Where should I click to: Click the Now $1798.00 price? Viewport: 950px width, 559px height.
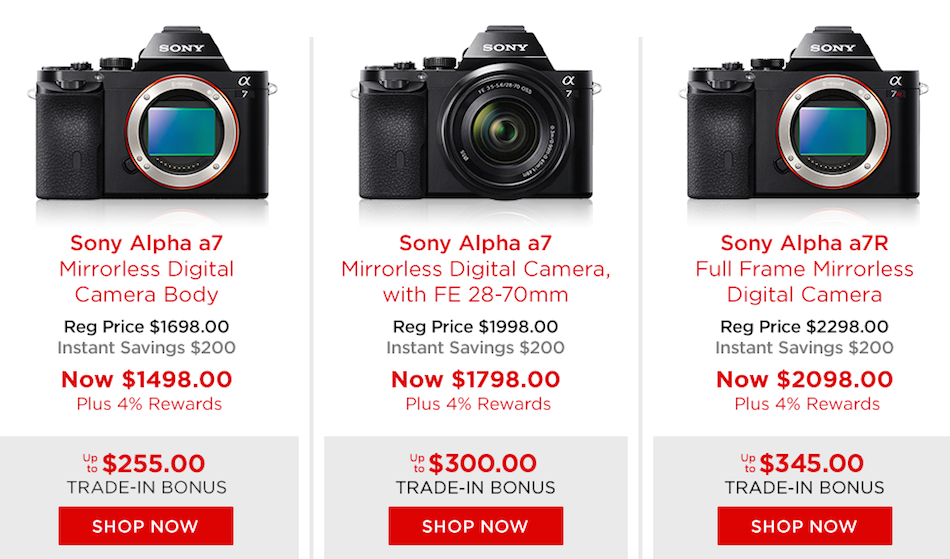(475, 379)
